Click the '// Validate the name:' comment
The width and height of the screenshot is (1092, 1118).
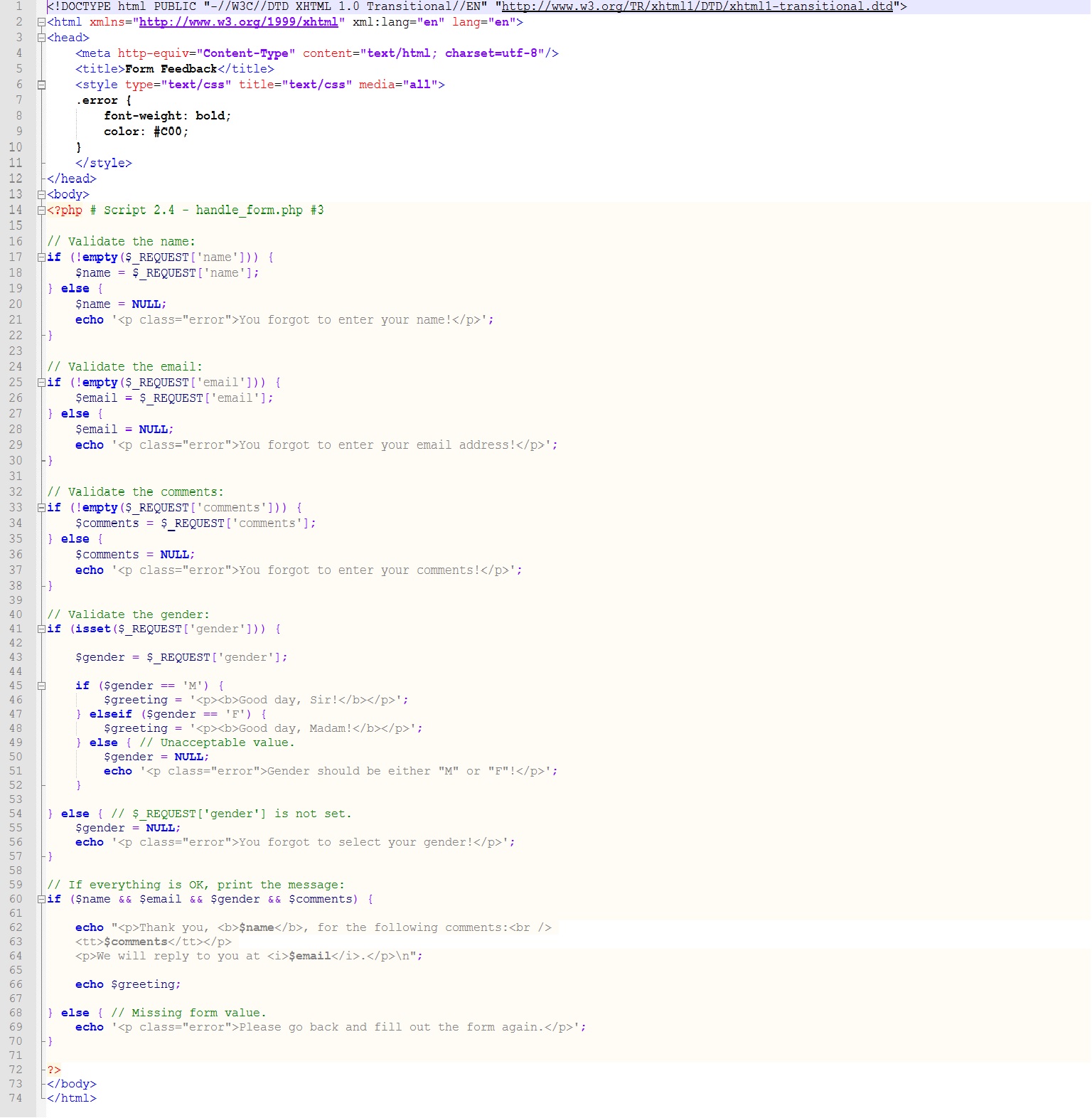coord(122,241)
